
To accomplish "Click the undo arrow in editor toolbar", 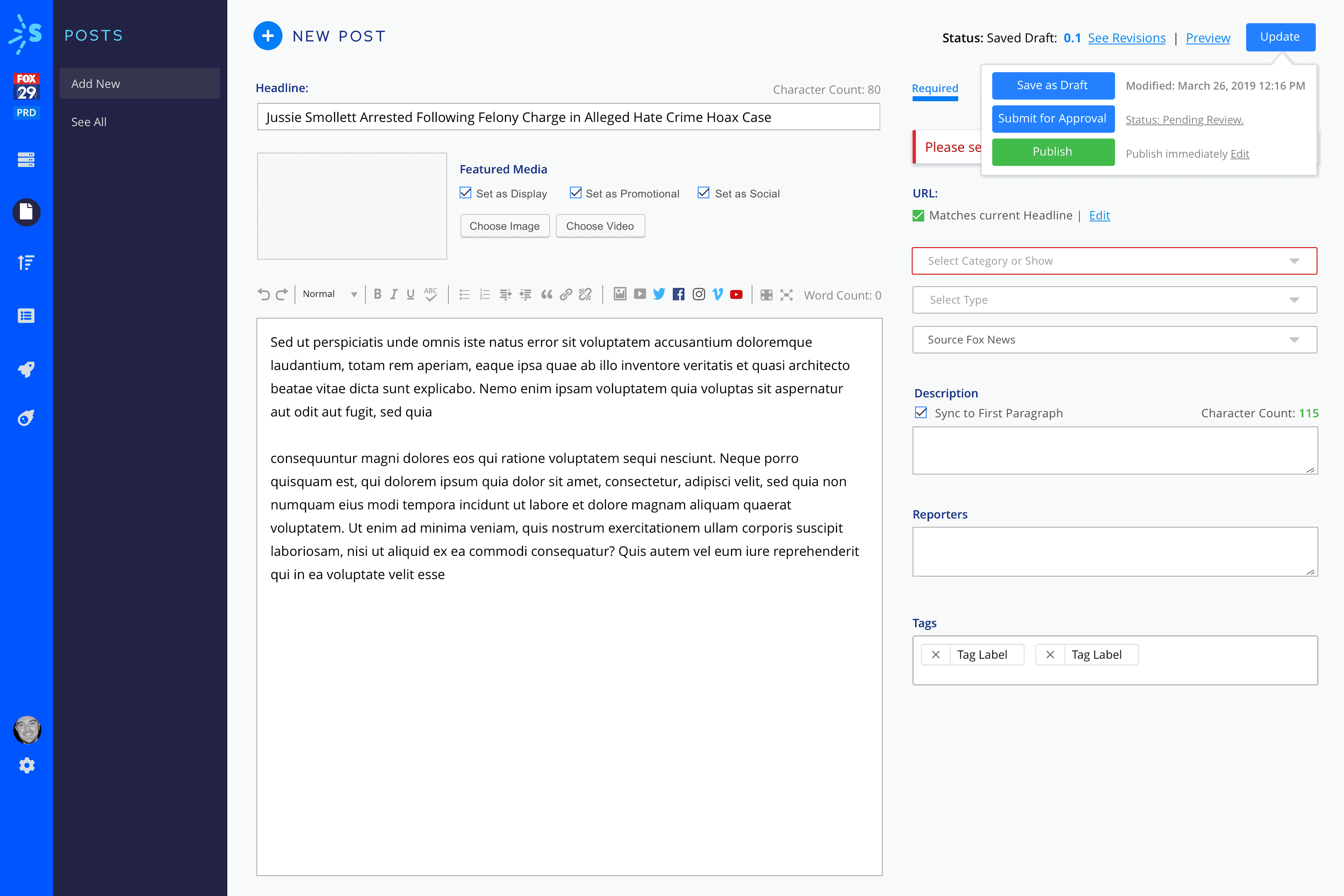I will pos(263,294).
